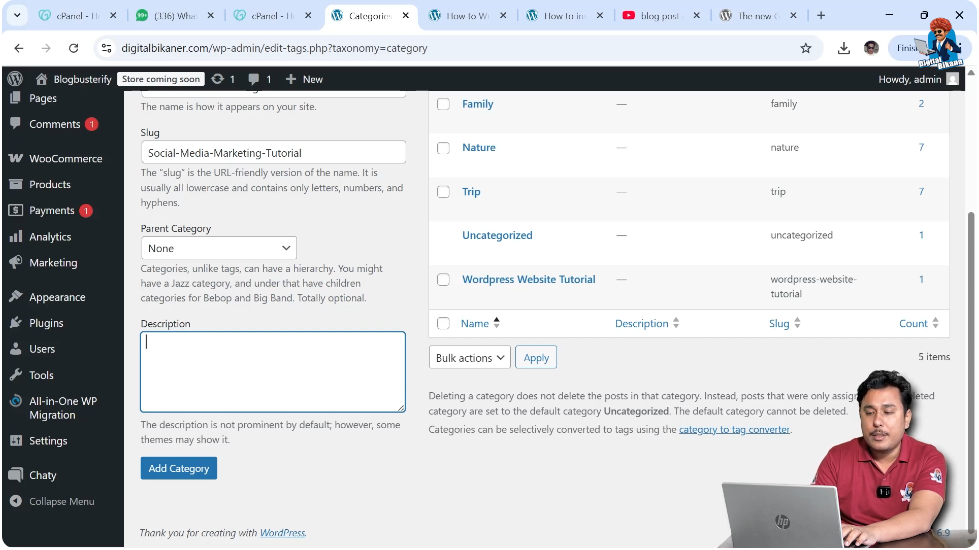979x550 pixels.
Task: Click the WordPress footer link
Action: pos(282,533)
